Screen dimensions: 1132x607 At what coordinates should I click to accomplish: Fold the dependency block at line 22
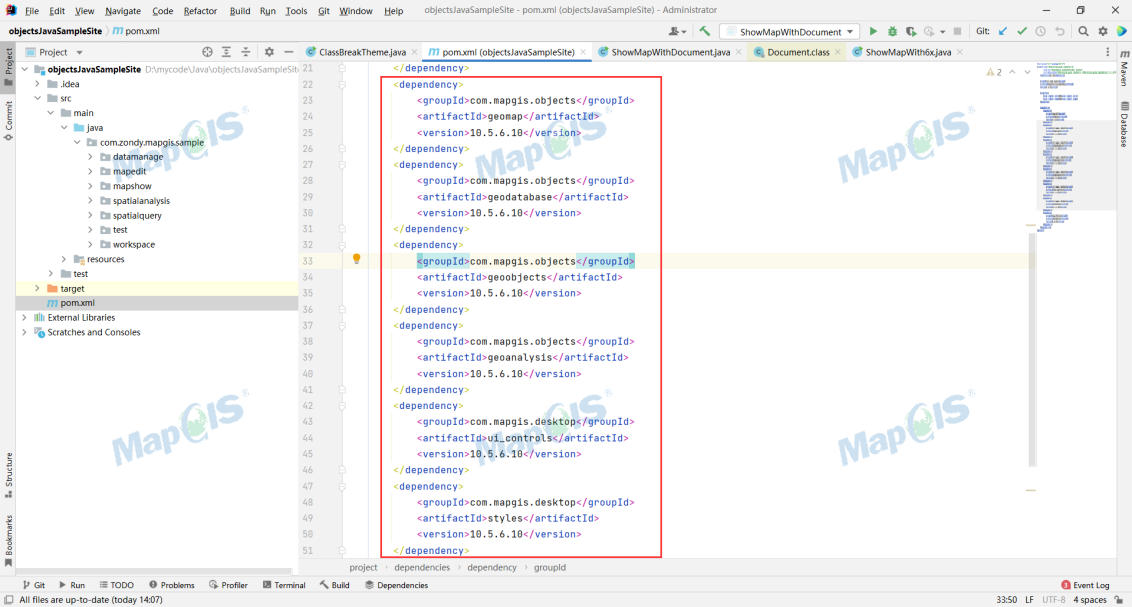point(342,84)
